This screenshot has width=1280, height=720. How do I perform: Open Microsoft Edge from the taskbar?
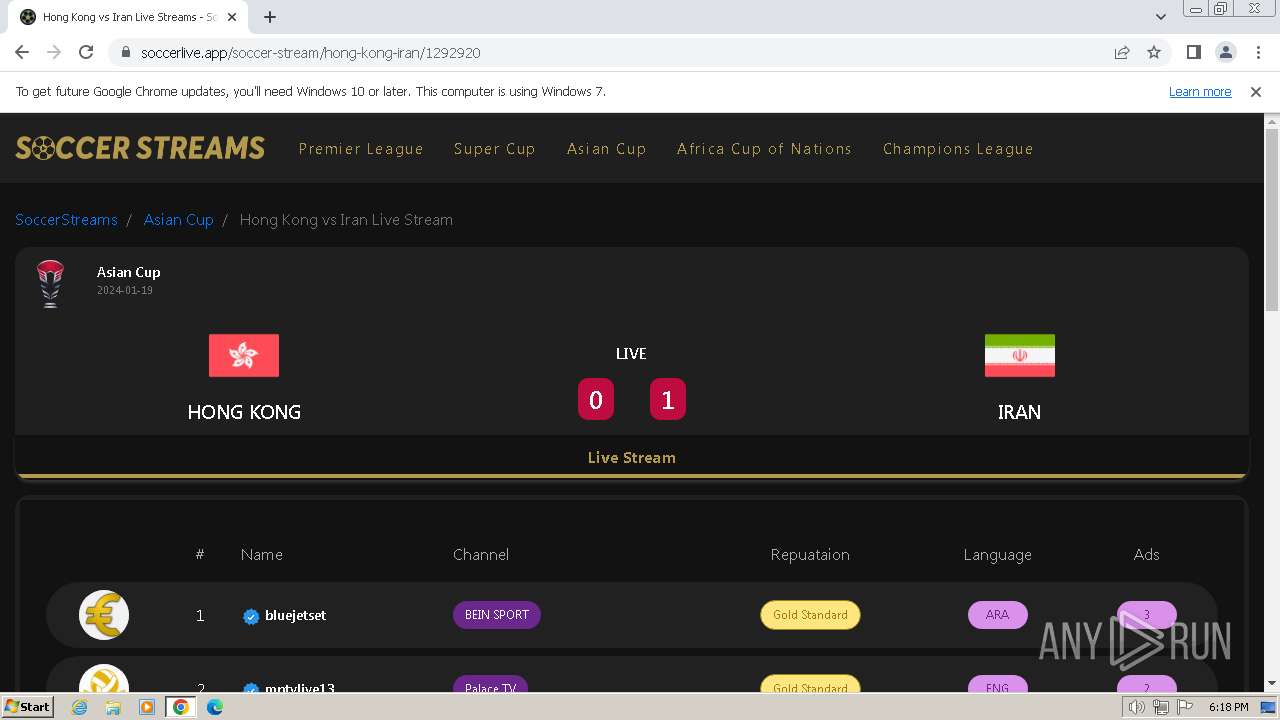(x=214, y=707)
